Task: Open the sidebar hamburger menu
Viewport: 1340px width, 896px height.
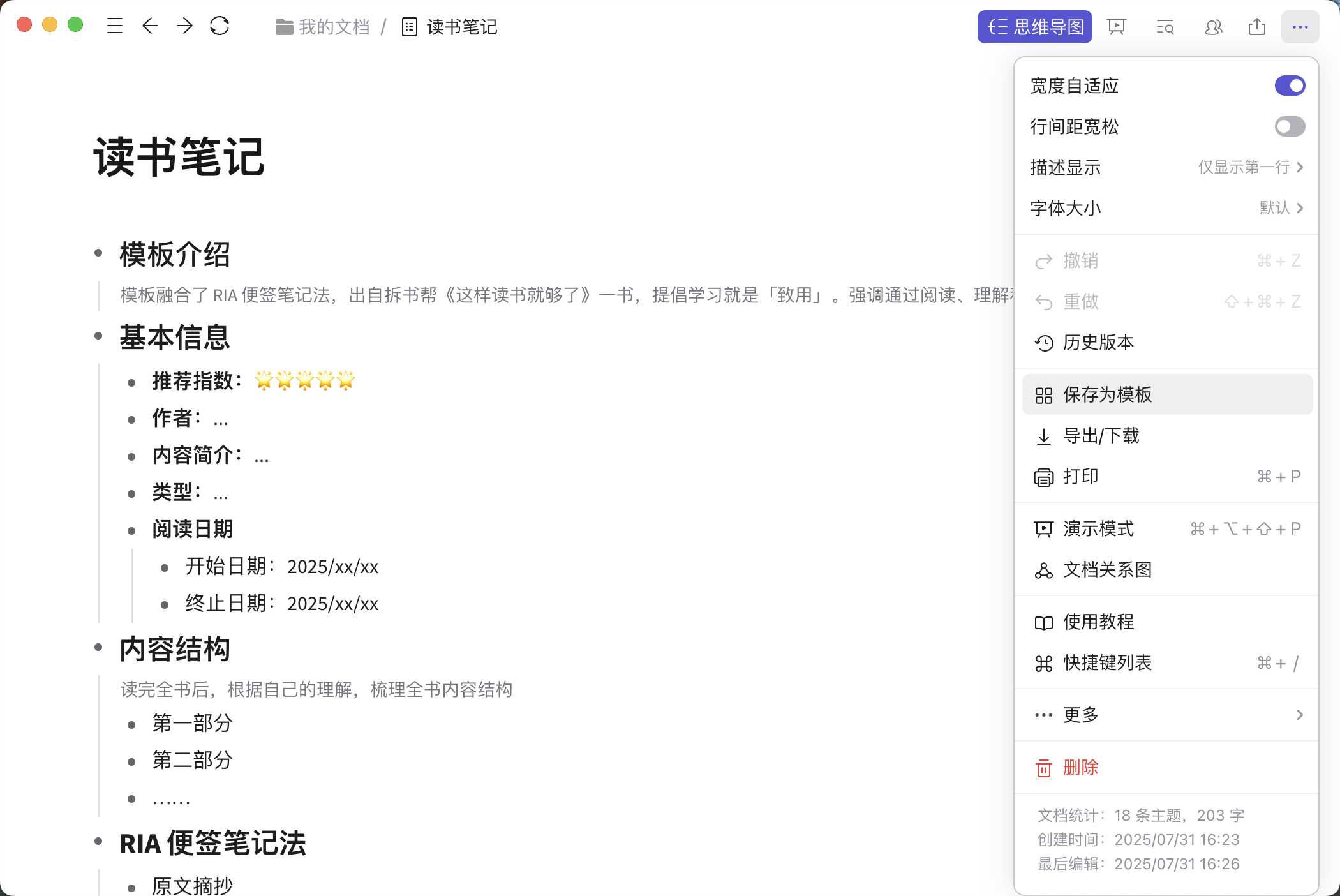Action: [115, 26]
